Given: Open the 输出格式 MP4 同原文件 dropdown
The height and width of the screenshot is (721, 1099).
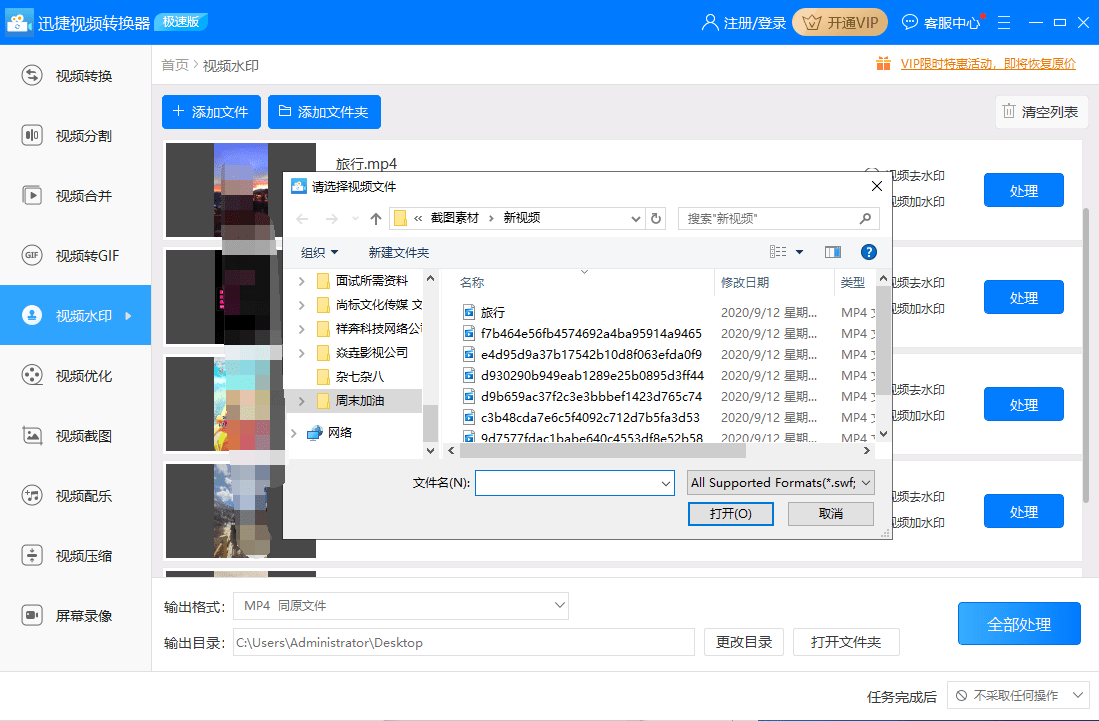Looking at the screenshot, I should [x=401, y=606].
